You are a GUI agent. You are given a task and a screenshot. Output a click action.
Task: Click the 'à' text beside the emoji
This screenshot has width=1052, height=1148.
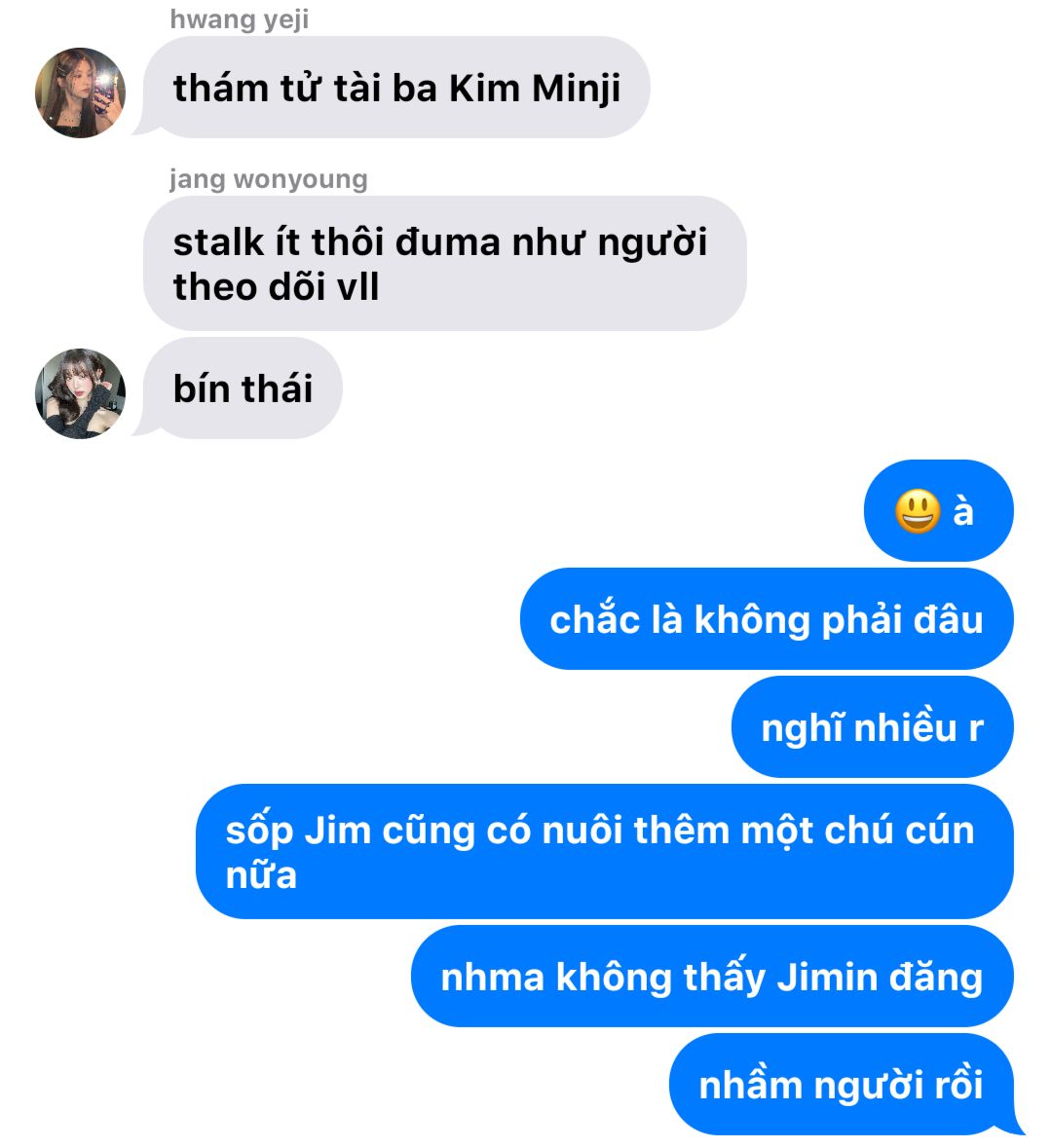pyautogui.click(x=963, y=510)
